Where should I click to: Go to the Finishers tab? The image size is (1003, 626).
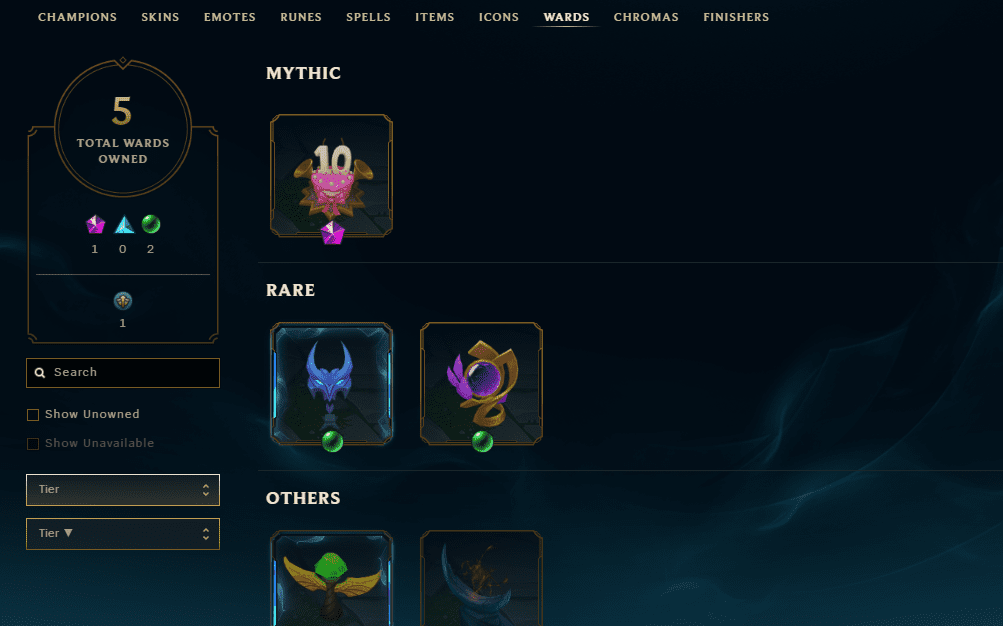coord(736,17)
